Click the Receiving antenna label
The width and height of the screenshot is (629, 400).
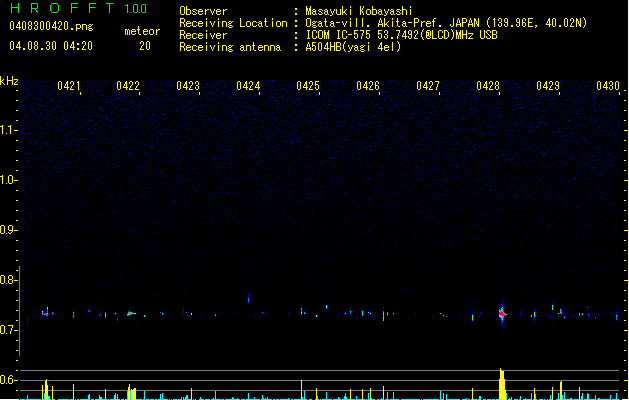click(x=230, y=47)
